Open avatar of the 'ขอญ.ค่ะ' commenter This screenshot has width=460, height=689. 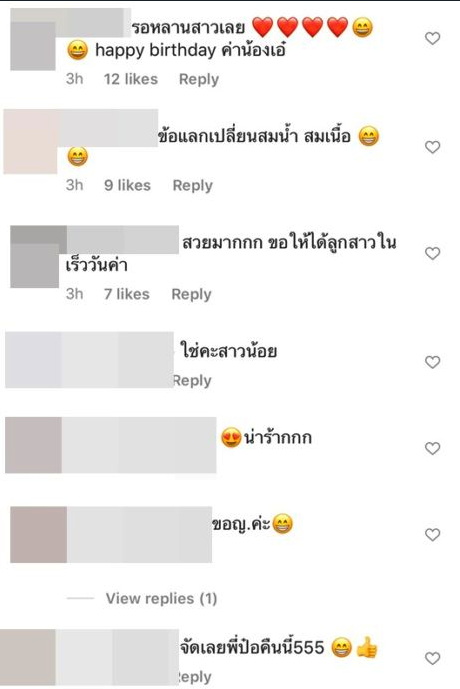tap(39, 534)
